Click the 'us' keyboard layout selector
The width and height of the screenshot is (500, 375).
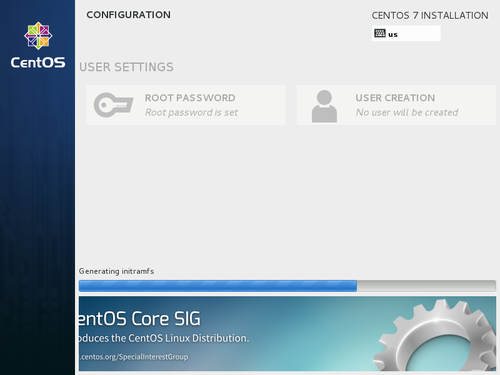click(x=406, y=33)
